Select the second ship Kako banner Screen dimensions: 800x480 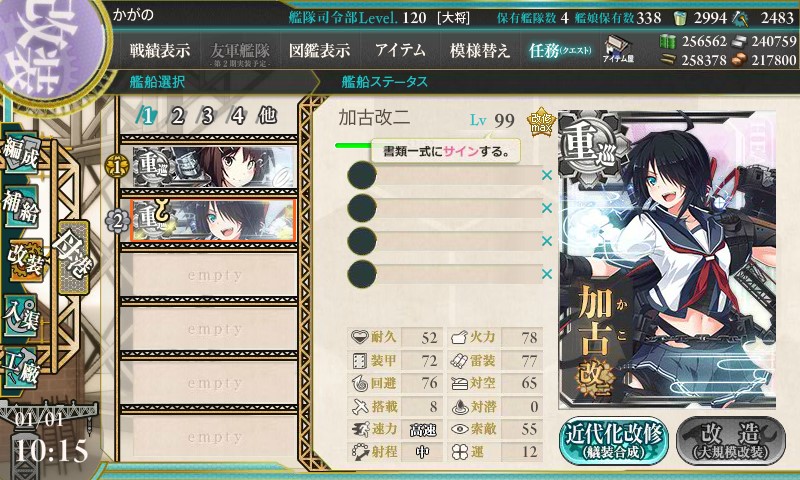[x=213, y=220]
